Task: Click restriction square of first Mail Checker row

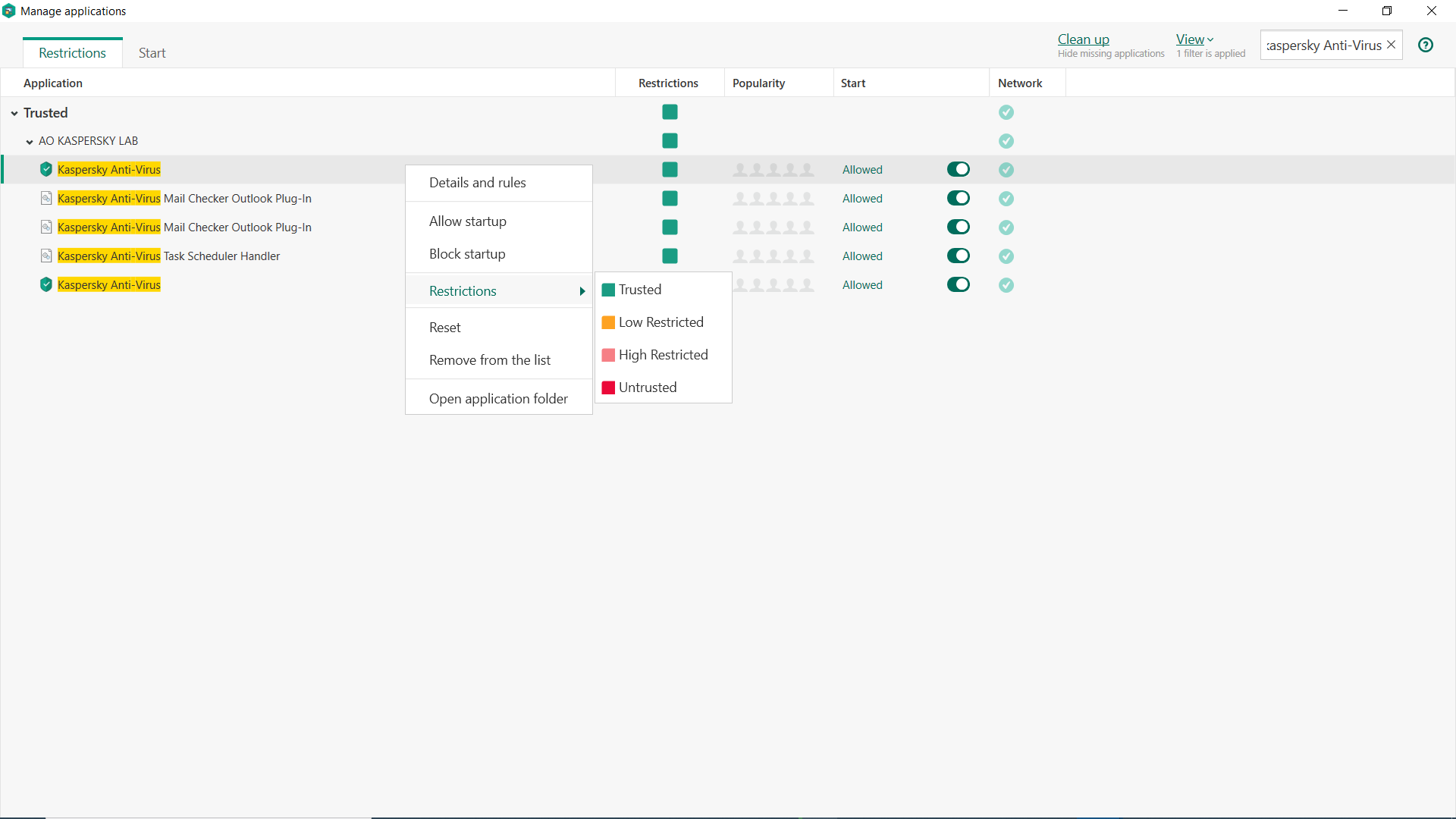Action: [x=670, y=199]
